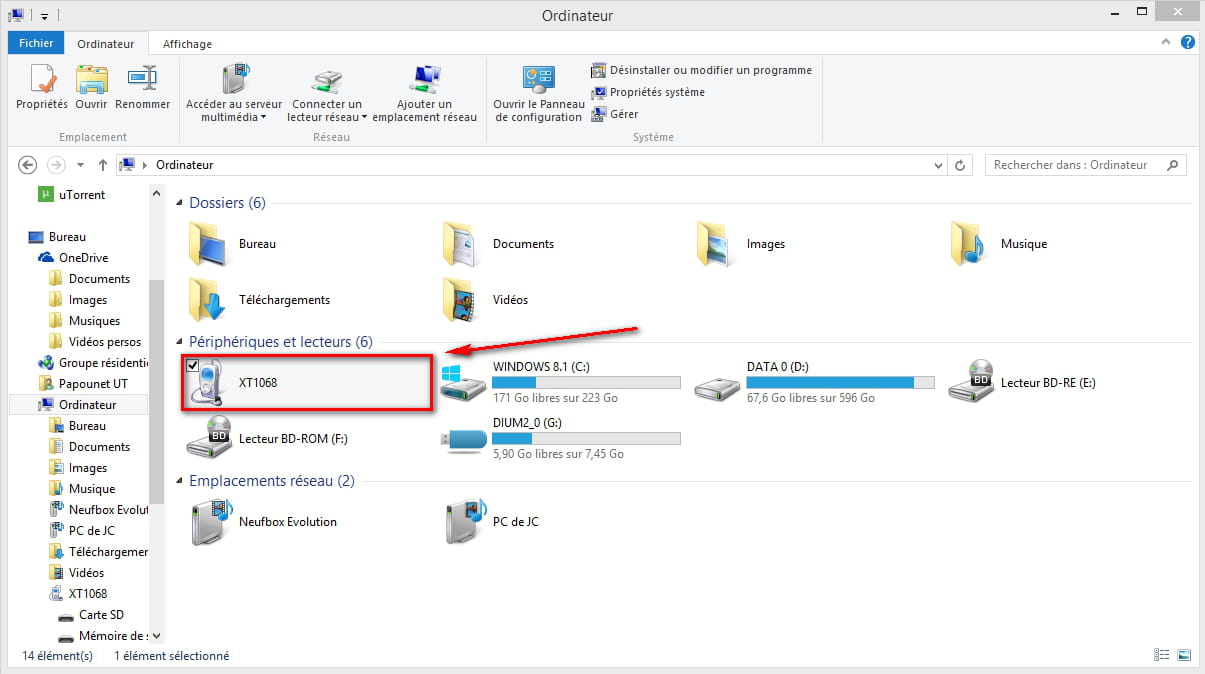The image size is (1205, 674).
Task: Select OneDrive in the navigation pane
Action: (x=73, y=258)
